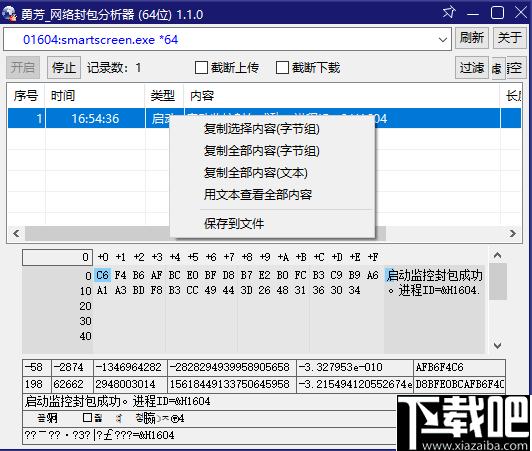Click the 2948003014 value cell
Image resolution: width=532 pixels, height=451 pixels.
point(130,384)
